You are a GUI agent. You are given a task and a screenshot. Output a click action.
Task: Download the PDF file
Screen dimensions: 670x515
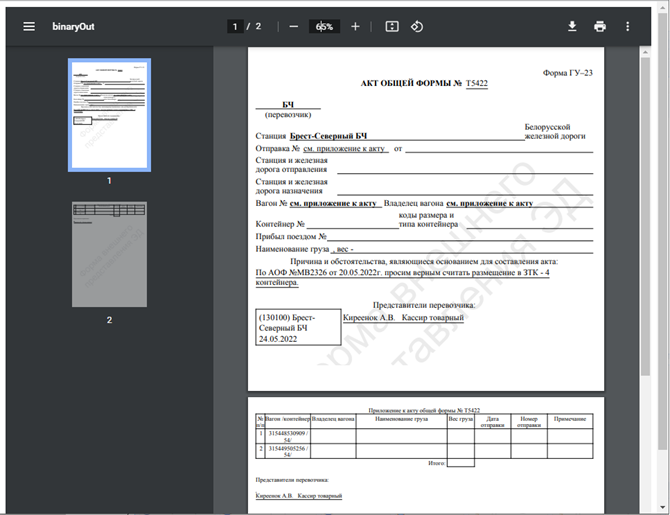tap(572, 26)
